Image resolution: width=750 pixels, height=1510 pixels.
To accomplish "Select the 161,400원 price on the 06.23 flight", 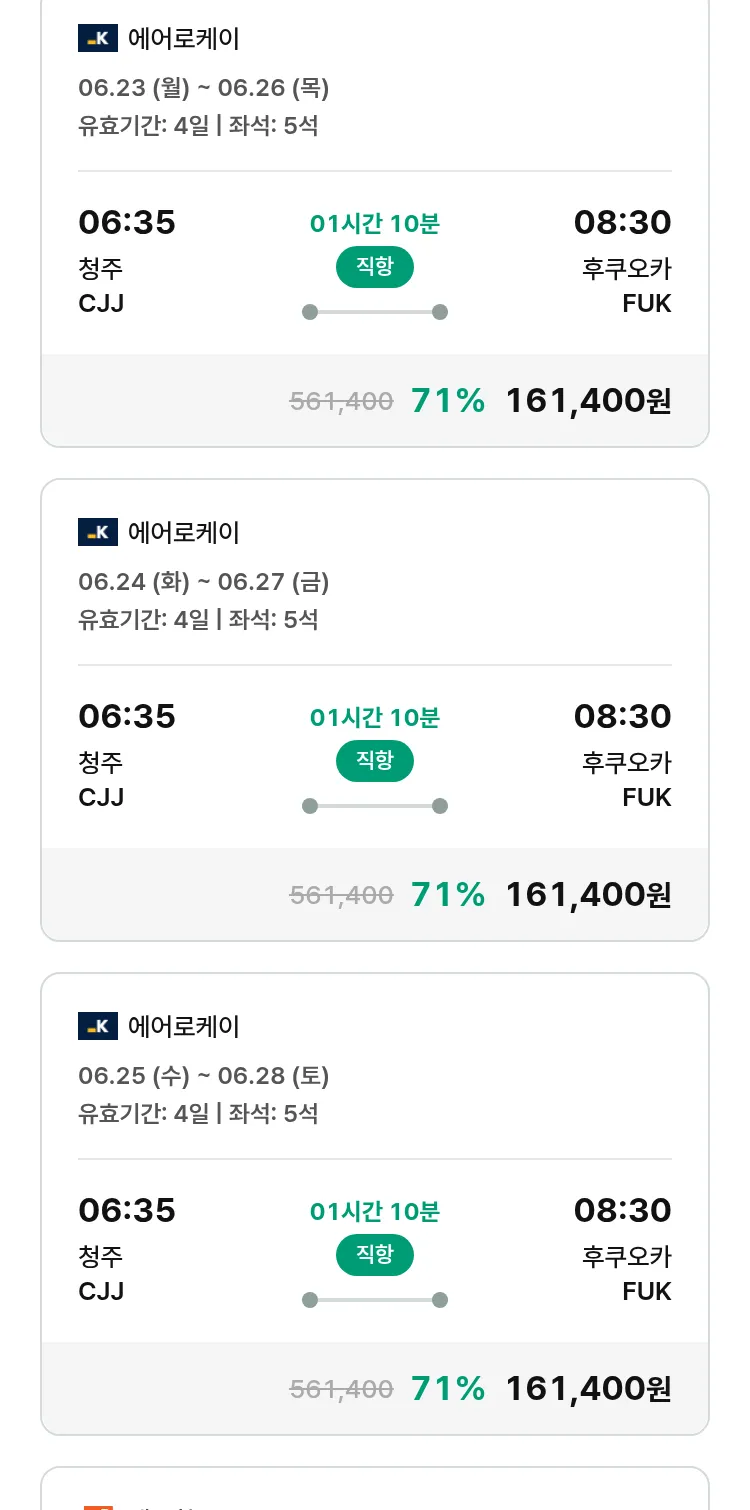I will click(588, 401).
